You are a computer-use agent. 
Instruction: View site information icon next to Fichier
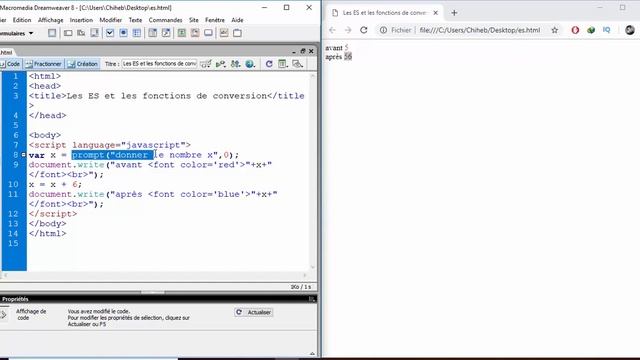[383, 30]
